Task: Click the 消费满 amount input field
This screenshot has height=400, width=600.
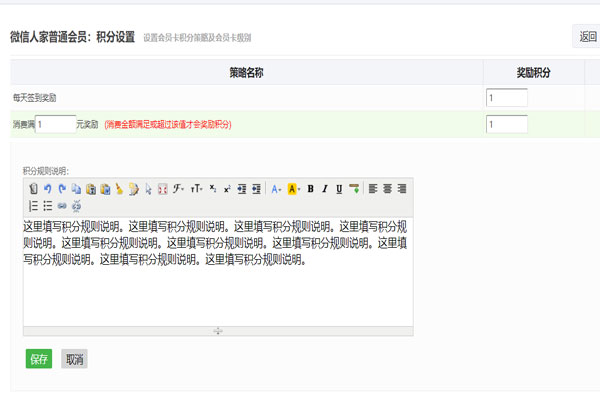Action: click(55, 124)
